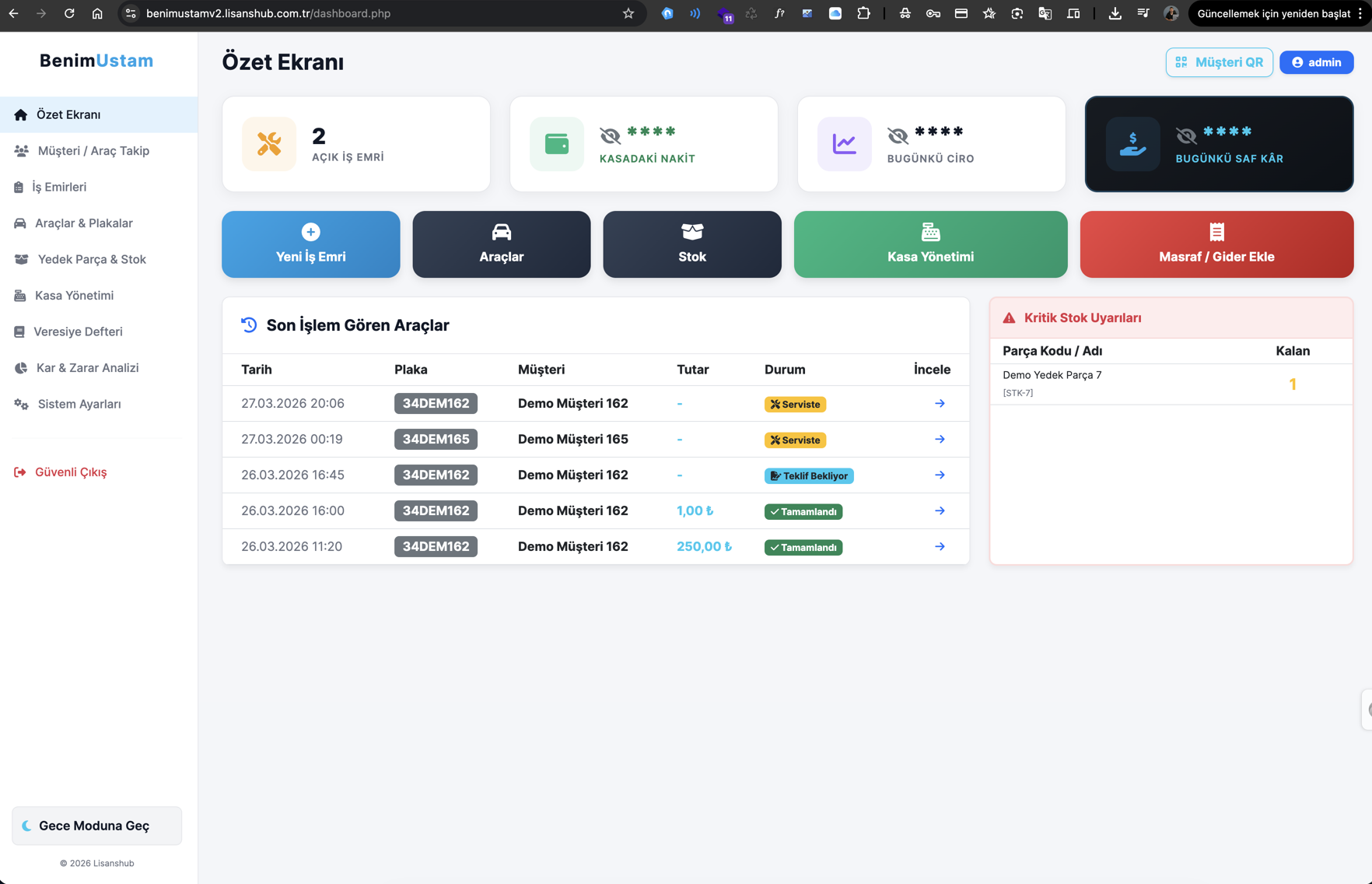Open the admin user menu
Image resolution: width=1372 pixels, height=884 pixels.
[x=1316, y=62]
